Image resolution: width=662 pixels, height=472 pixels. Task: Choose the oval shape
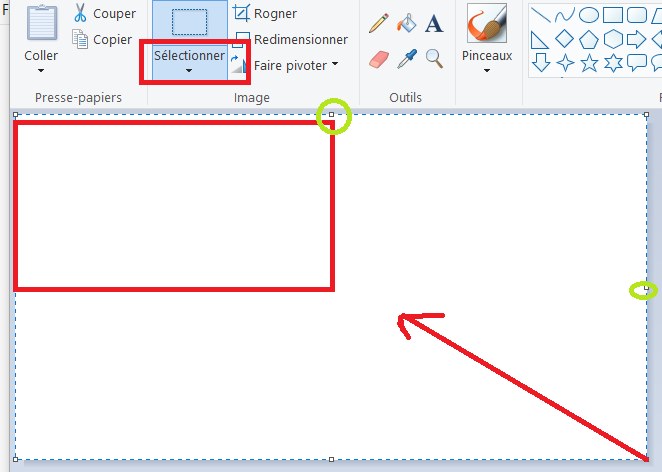(x=589, y=15)
